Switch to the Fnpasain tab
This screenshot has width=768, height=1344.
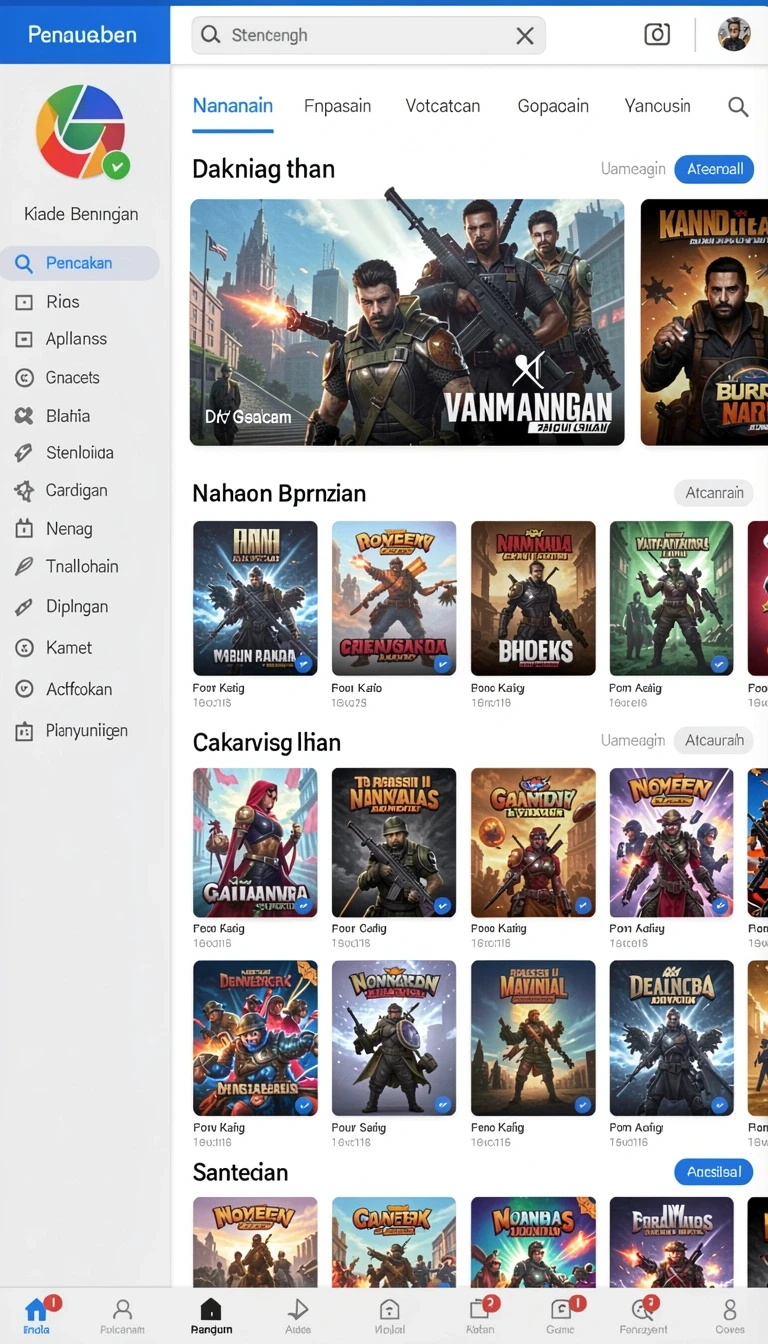(x=337, y=106)
